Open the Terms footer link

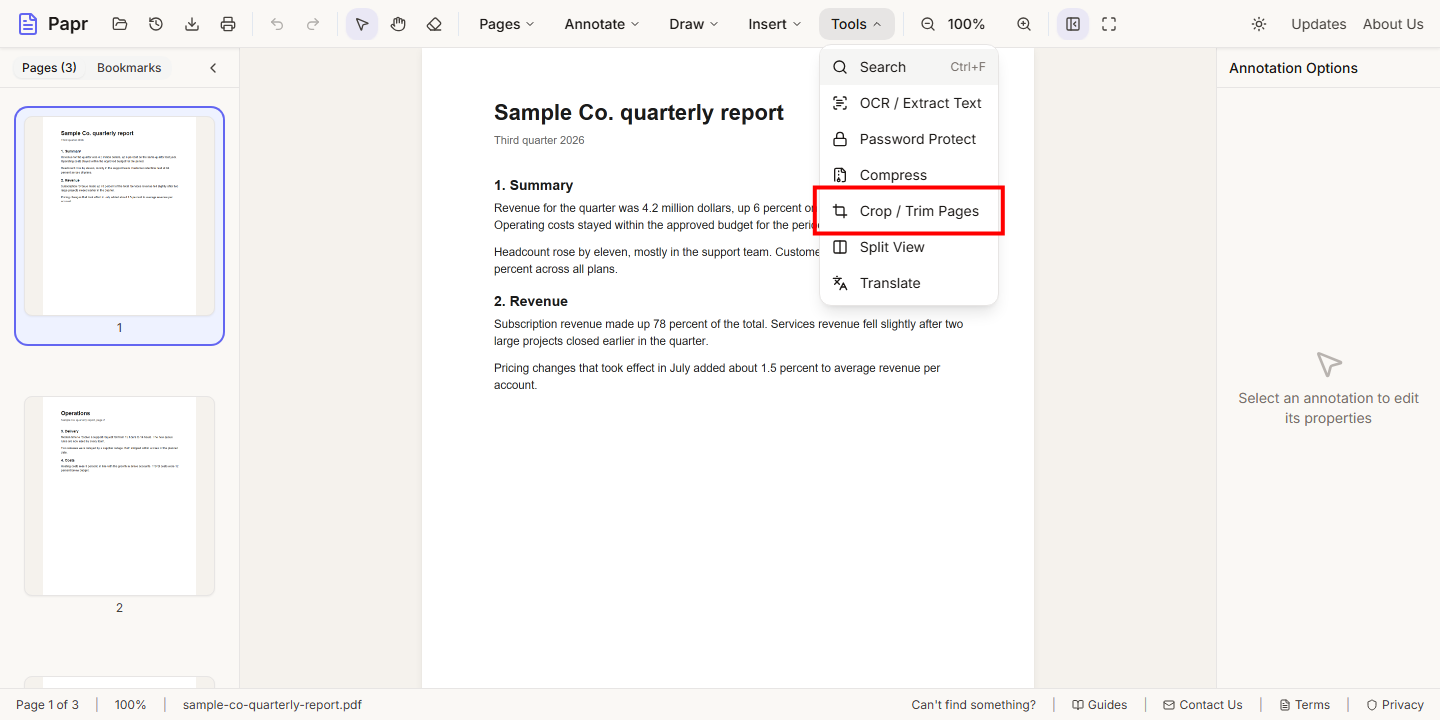click(1304, 705)
